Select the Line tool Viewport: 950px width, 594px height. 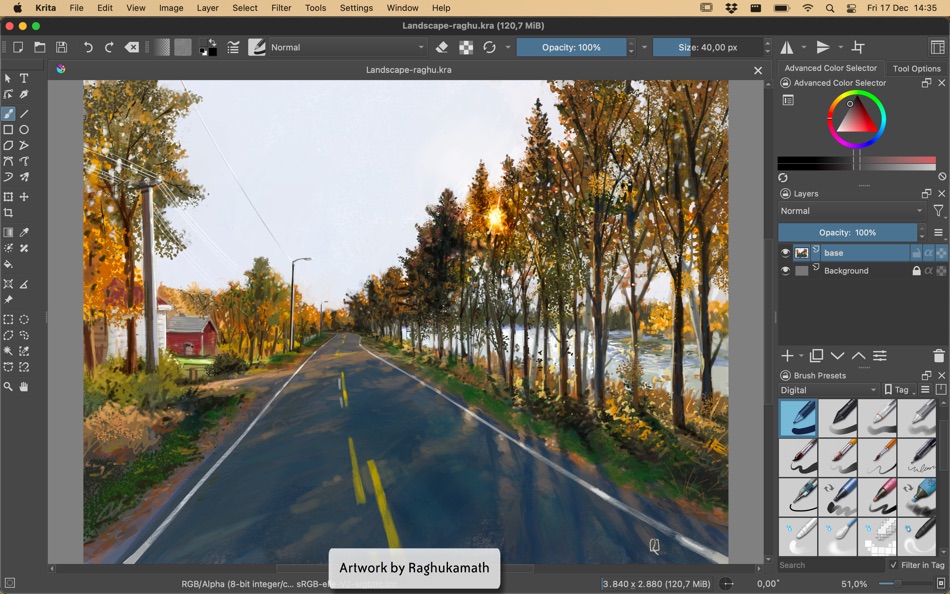pyautogui.click(x=24, y=113)
